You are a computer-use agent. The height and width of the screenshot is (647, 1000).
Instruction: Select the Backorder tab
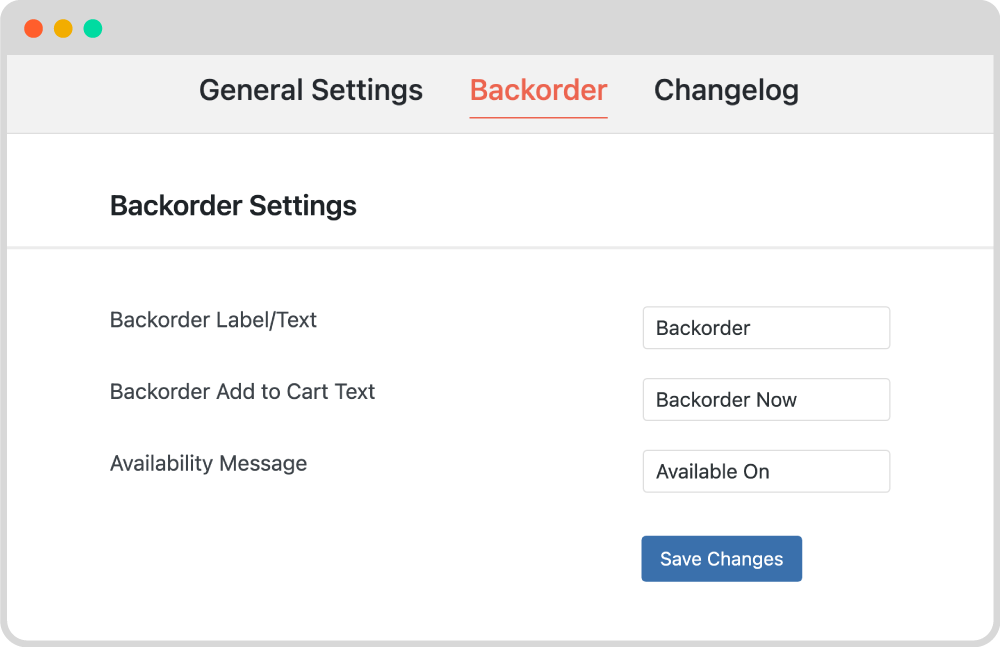point(538,90)
